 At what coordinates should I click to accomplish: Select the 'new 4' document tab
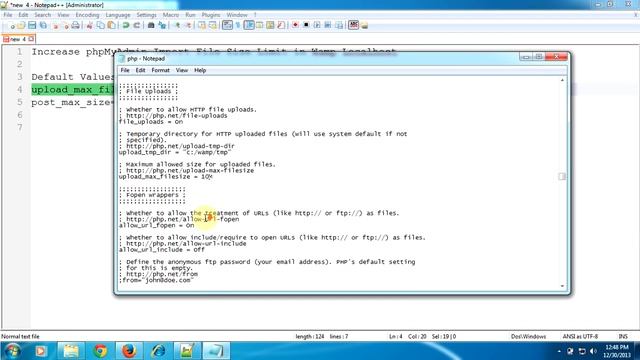pos(18,39)
